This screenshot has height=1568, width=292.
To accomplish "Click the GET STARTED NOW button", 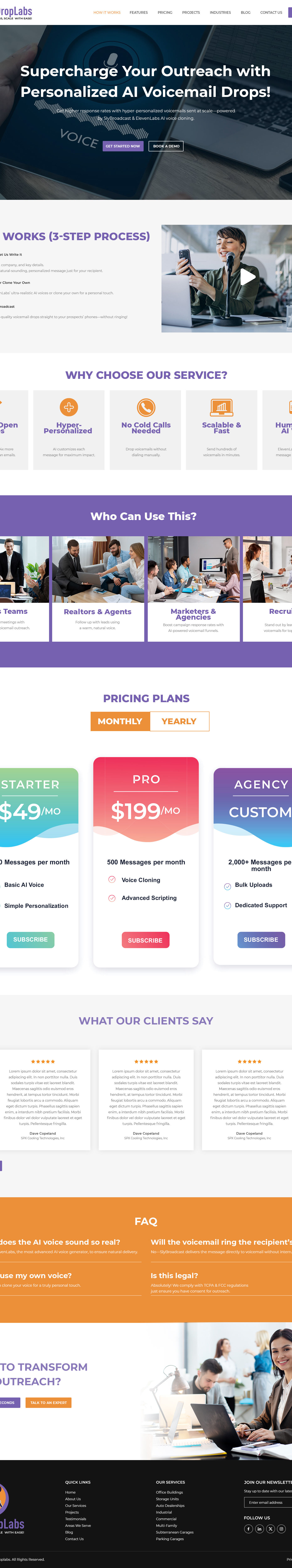I will (123, 146).
